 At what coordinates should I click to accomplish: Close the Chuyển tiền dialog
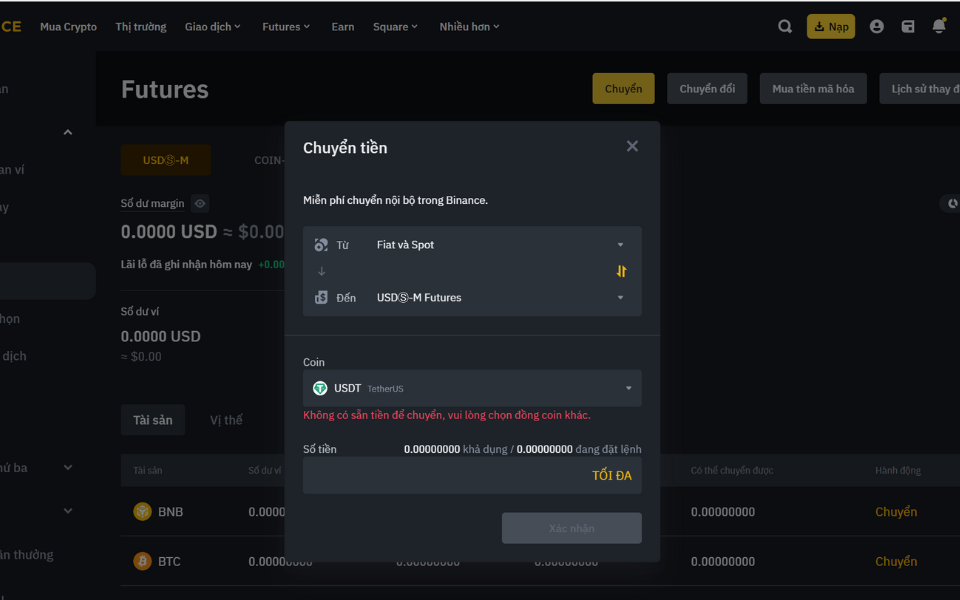coord(632,146)
